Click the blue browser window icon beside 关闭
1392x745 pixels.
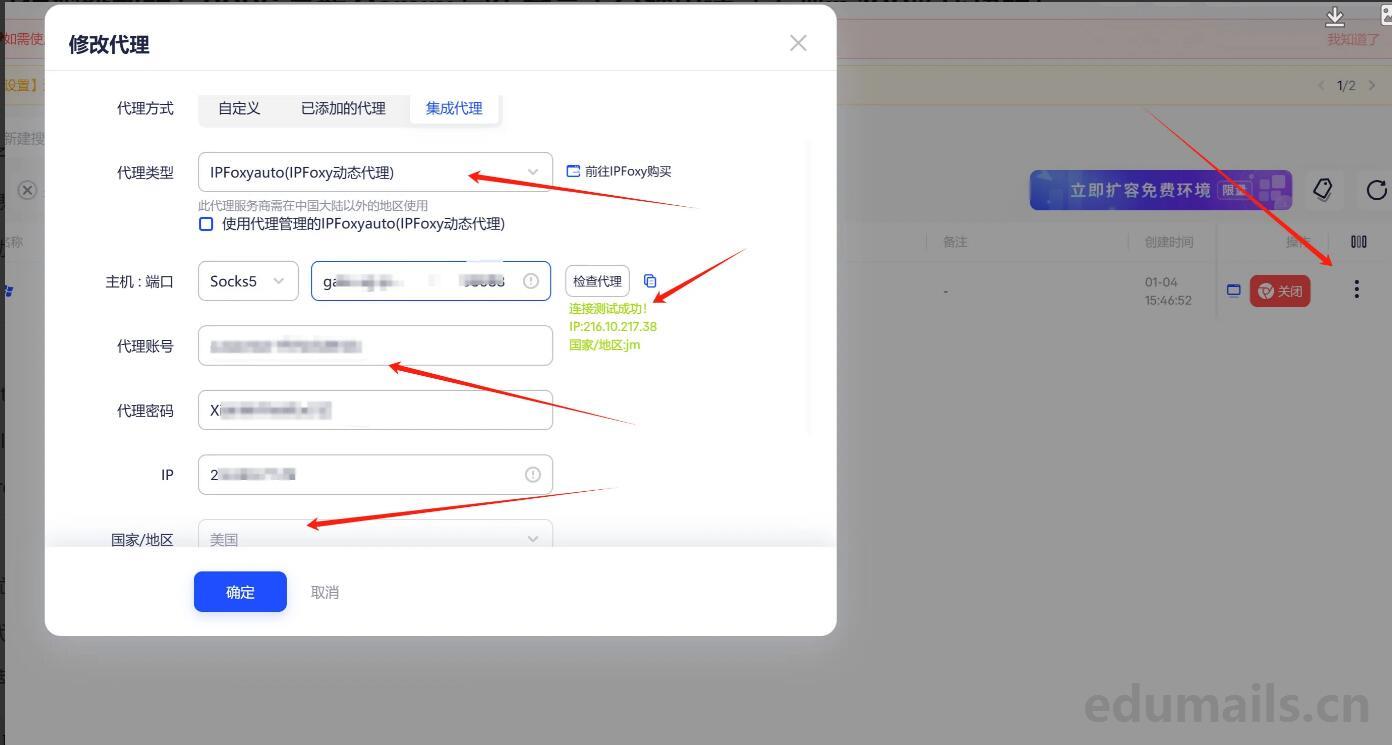[1233, 291]
